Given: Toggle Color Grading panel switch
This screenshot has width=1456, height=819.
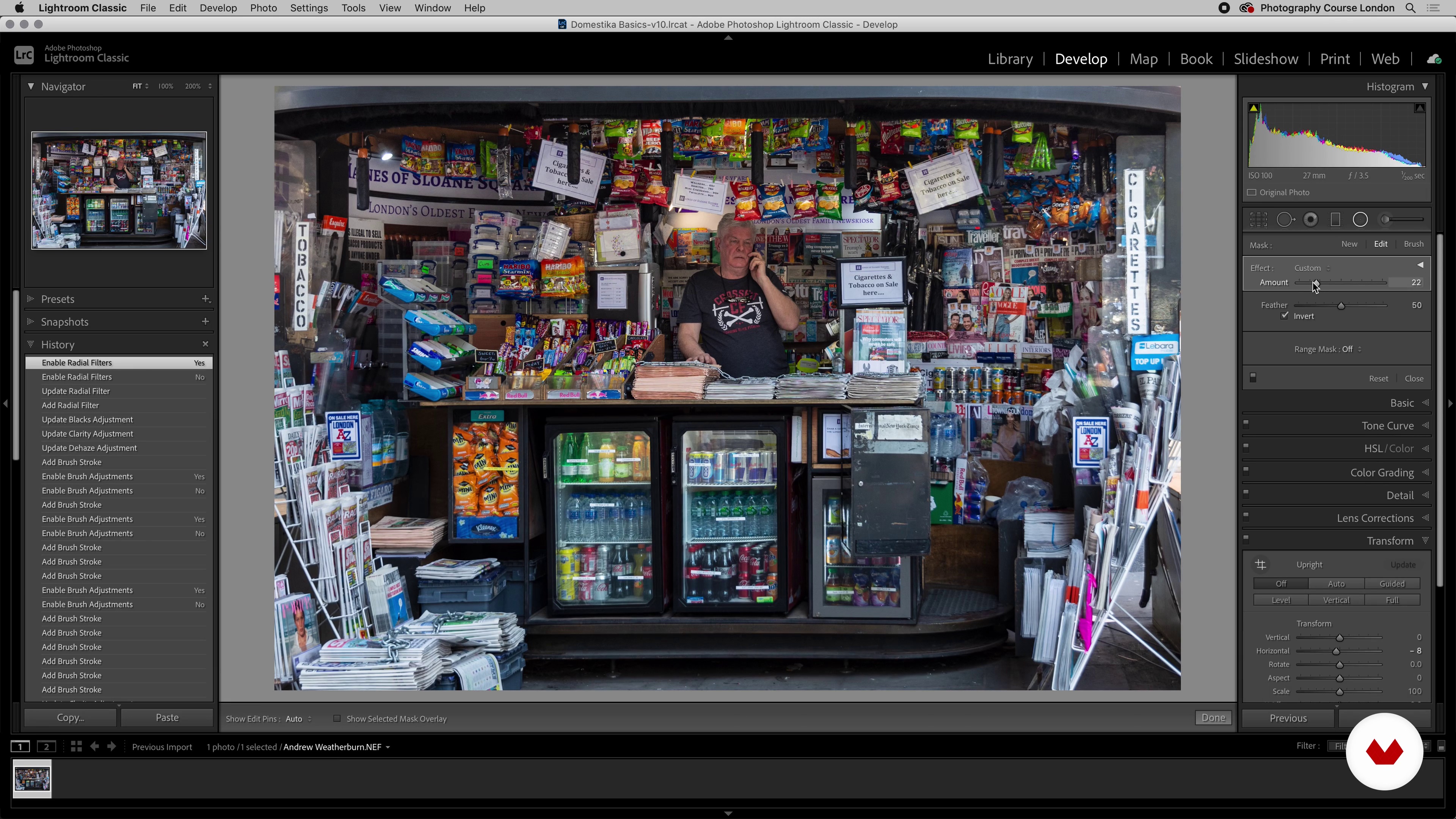Looking at the screenshot, I should click(1246, 470).
